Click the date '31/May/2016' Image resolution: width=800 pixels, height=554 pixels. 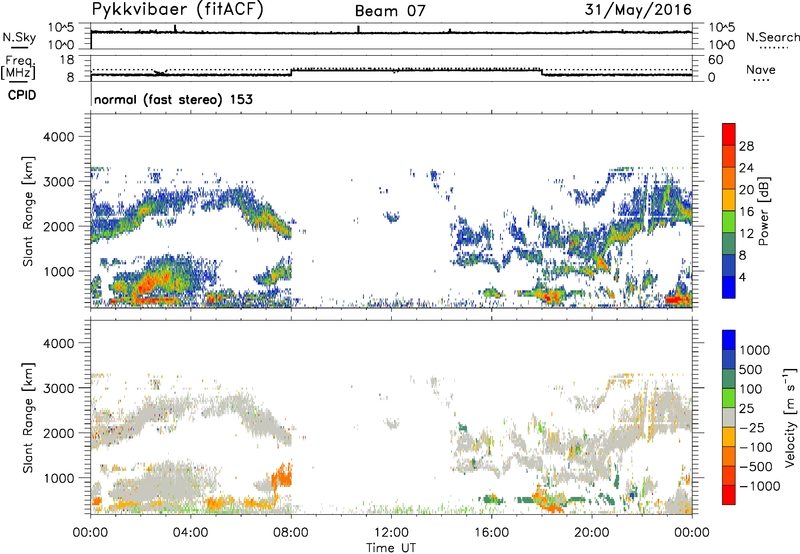click(x=638, y=10)
